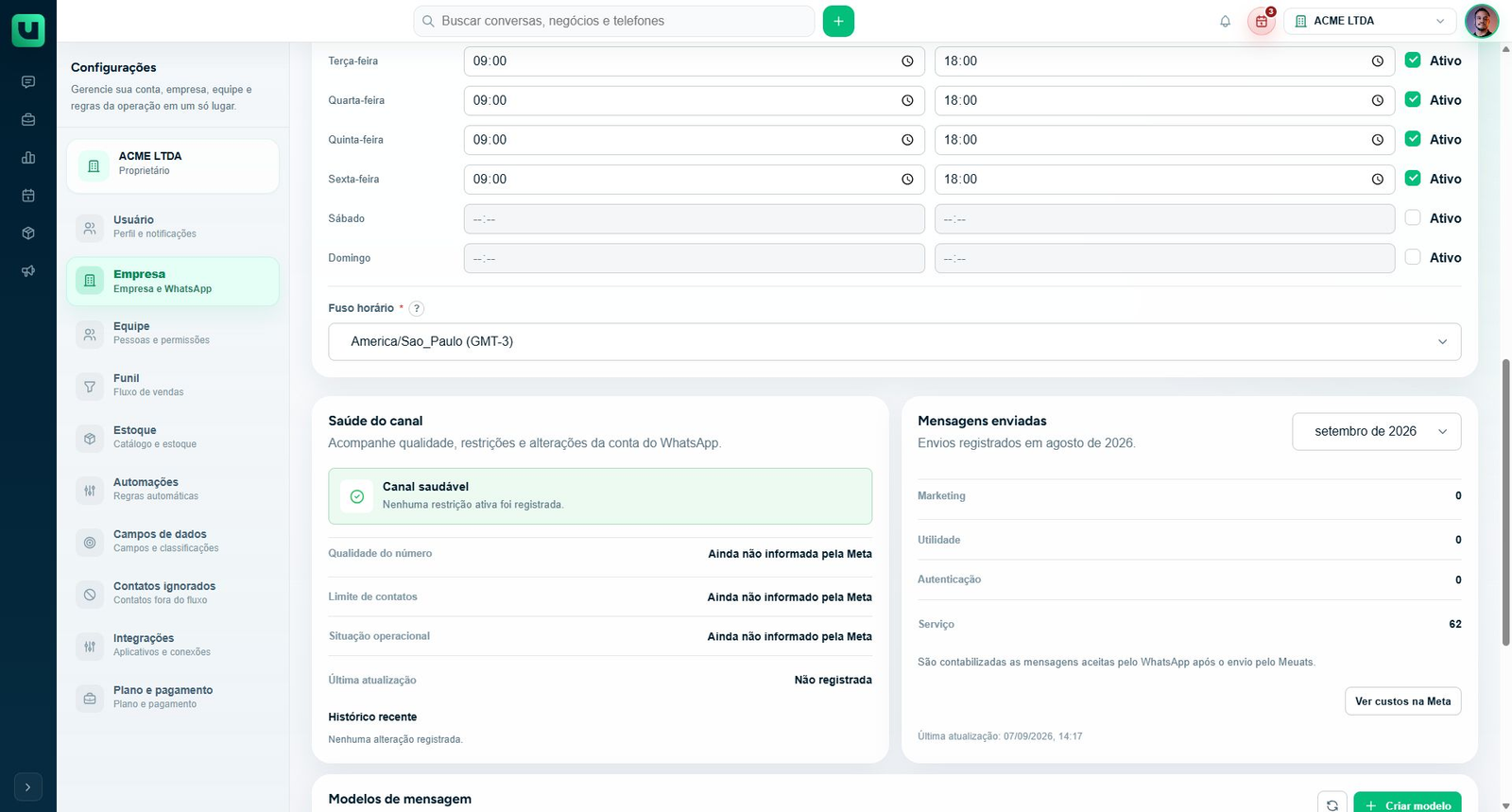The width and height of the screenshot is (1512, 812).
Task: Focus the Buscar conversas search field
Action: [x=614, y=21]
